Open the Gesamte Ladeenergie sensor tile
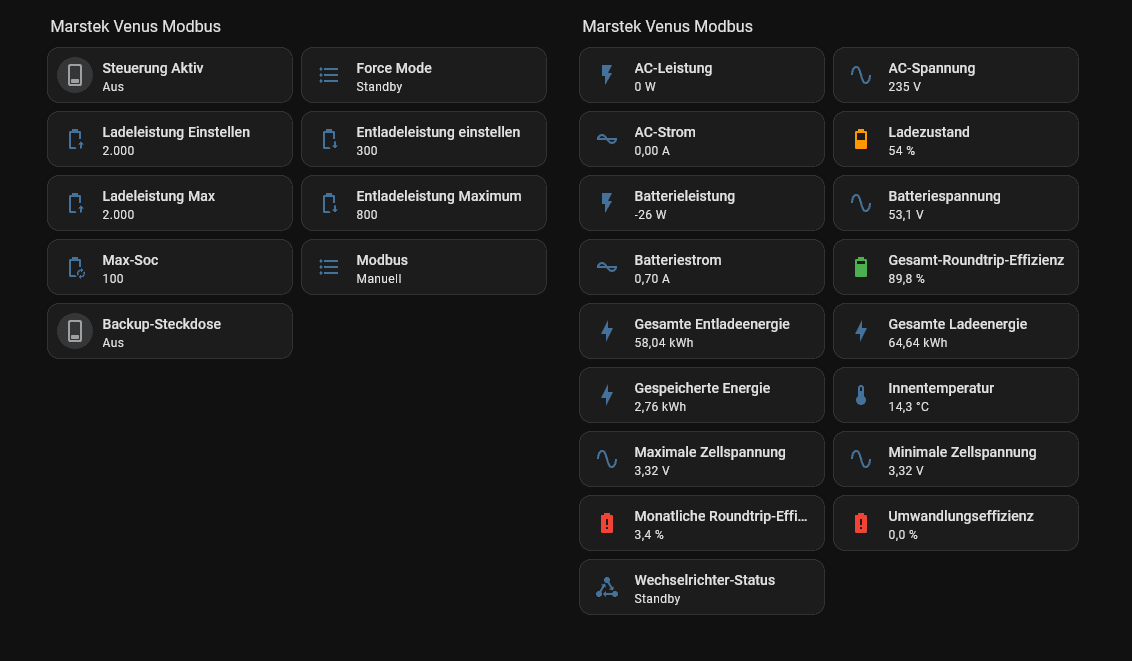The image size is (1132, 661). [956, 331]
